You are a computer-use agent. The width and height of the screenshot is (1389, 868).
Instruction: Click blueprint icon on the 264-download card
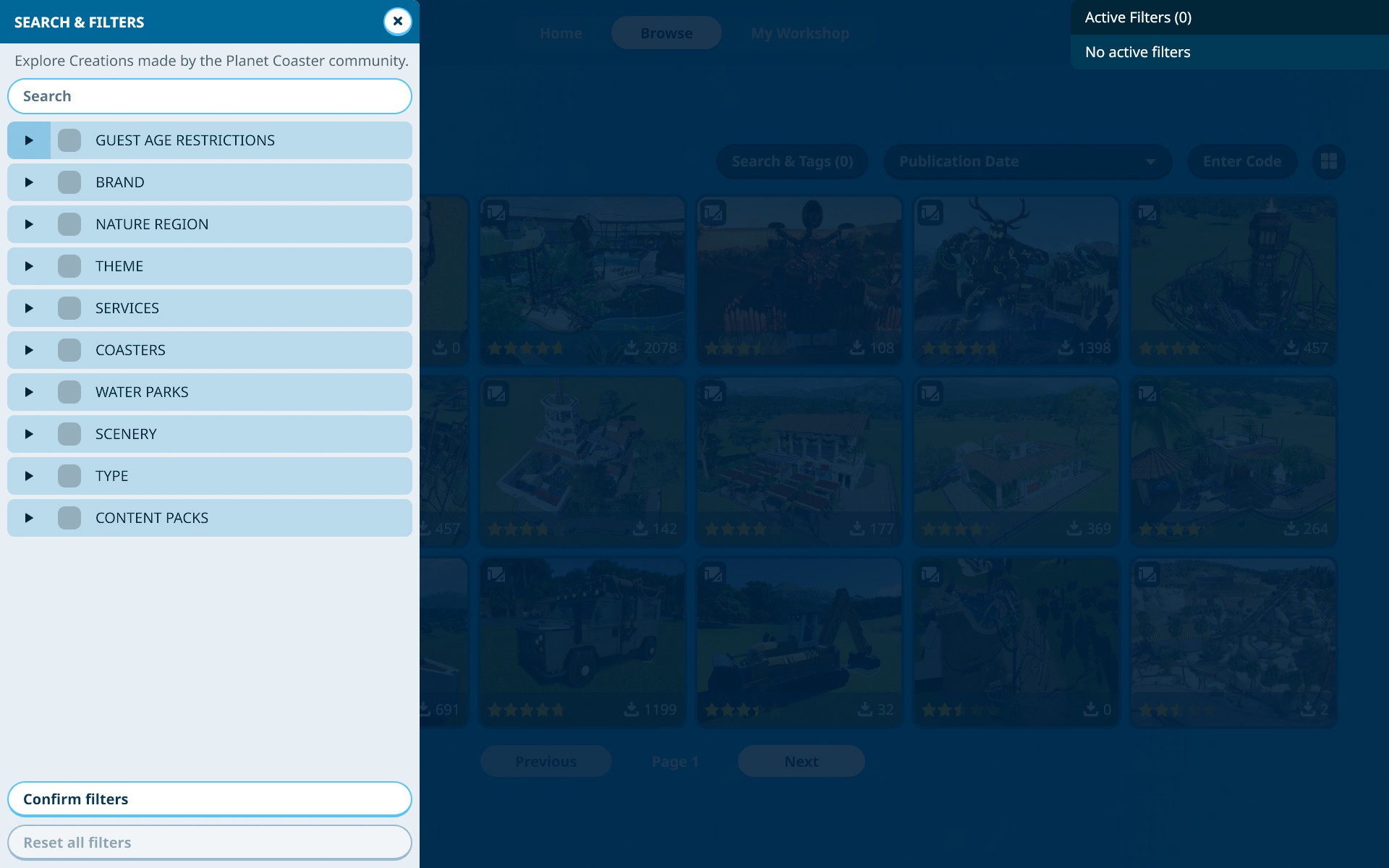pyautogui.click(x=1147, y=393)
